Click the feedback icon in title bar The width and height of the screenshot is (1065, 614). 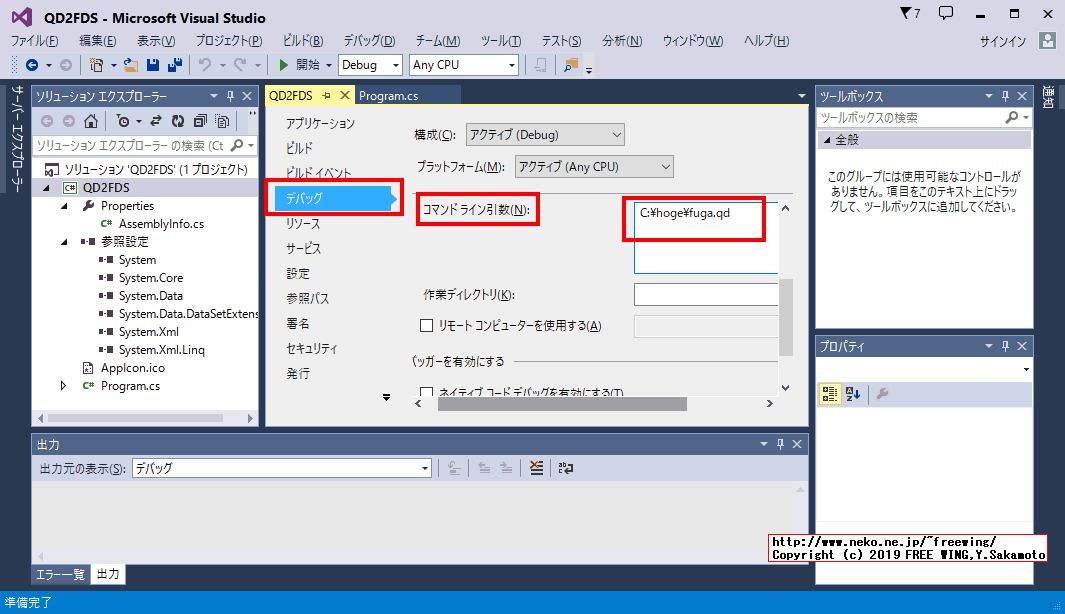click(x=946, y=14)
